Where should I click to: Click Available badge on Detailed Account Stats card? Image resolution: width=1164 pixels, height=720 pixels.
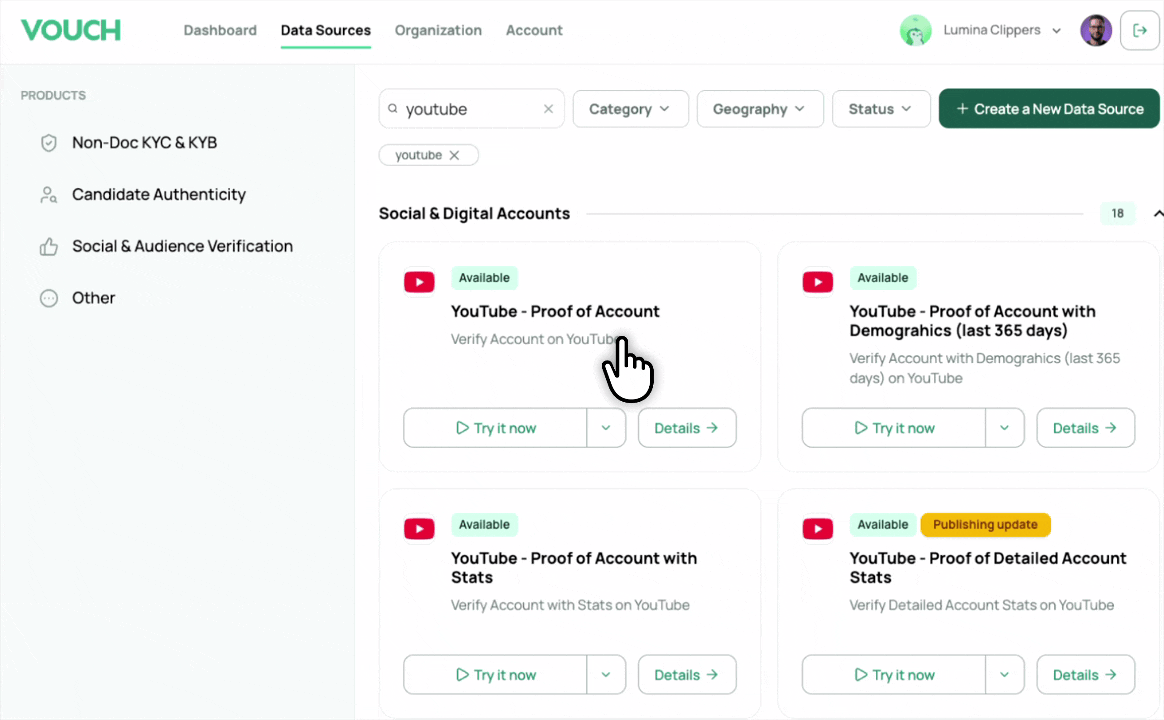883,525
